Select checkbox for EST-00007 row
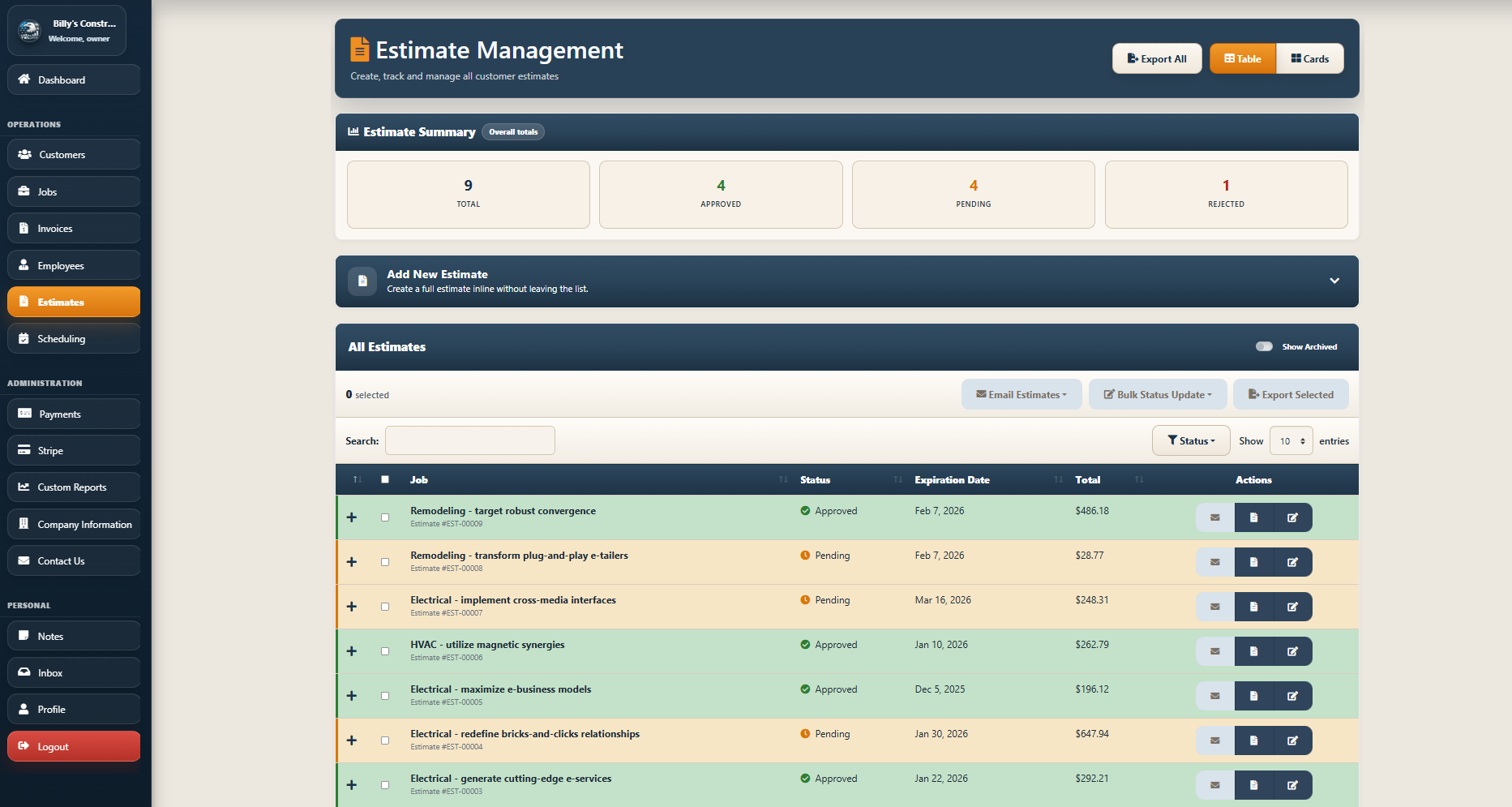Viewport: 1512px width, 807px height. [385, 607]
